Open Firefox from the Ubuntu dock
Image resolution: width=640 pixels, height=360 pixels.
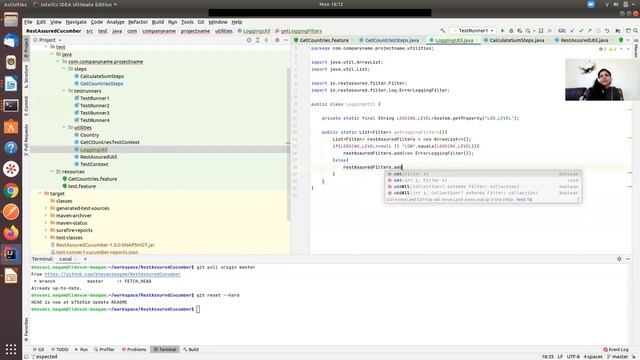point(11,233)
